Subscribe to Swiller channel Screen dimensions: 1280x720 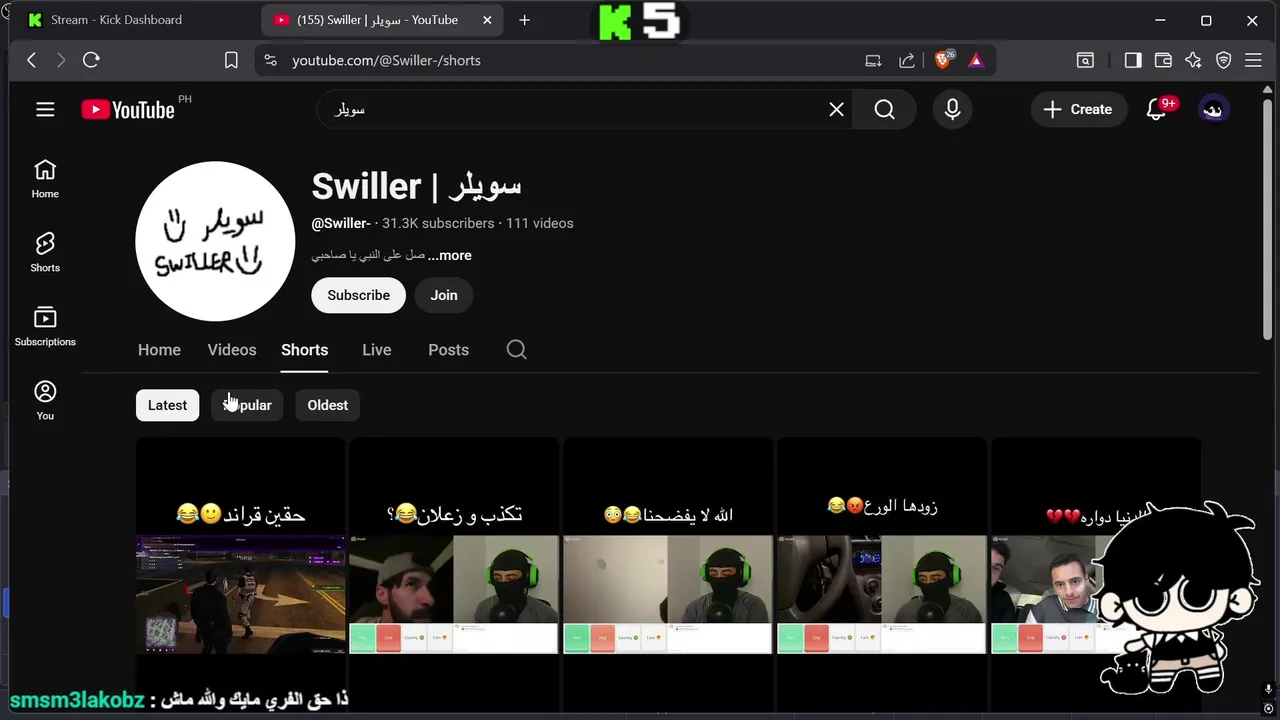point(358,295)
